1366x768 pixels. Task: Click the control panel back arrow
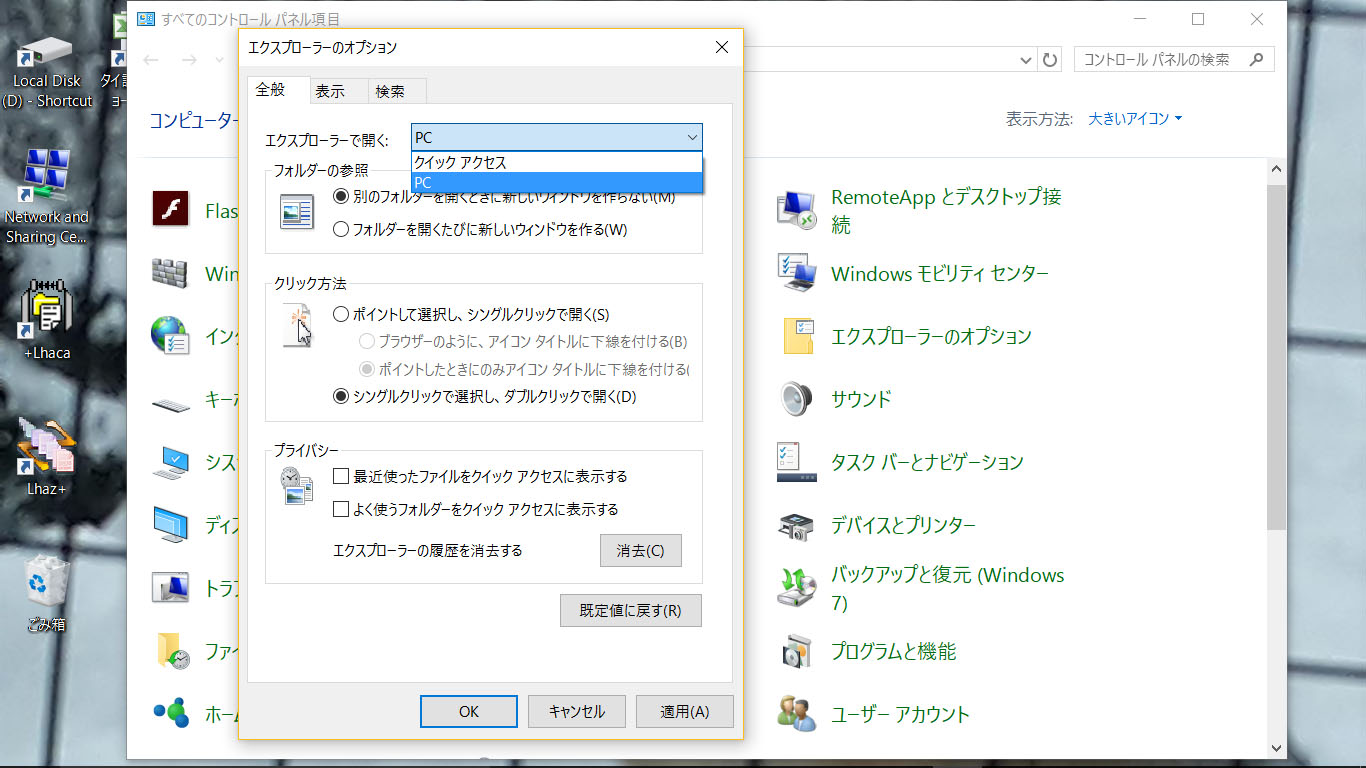click(x=152, y=60)
